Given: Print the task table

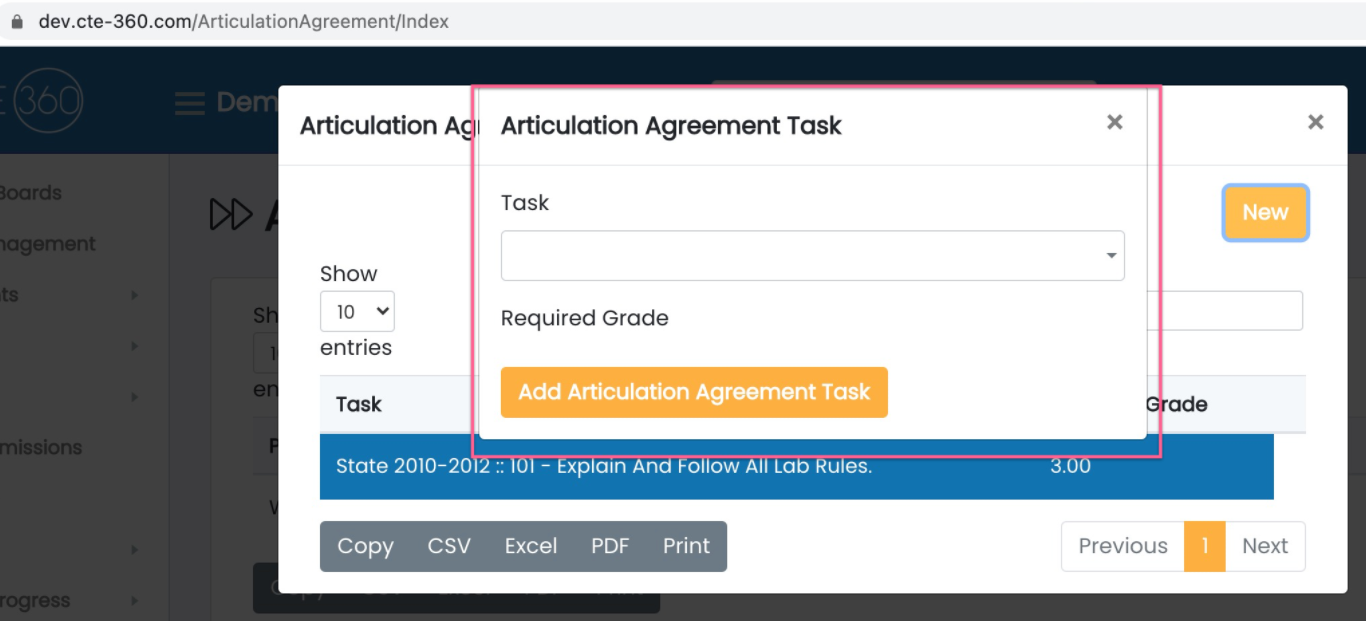Looking at the screenshot, I should [686, 546].
